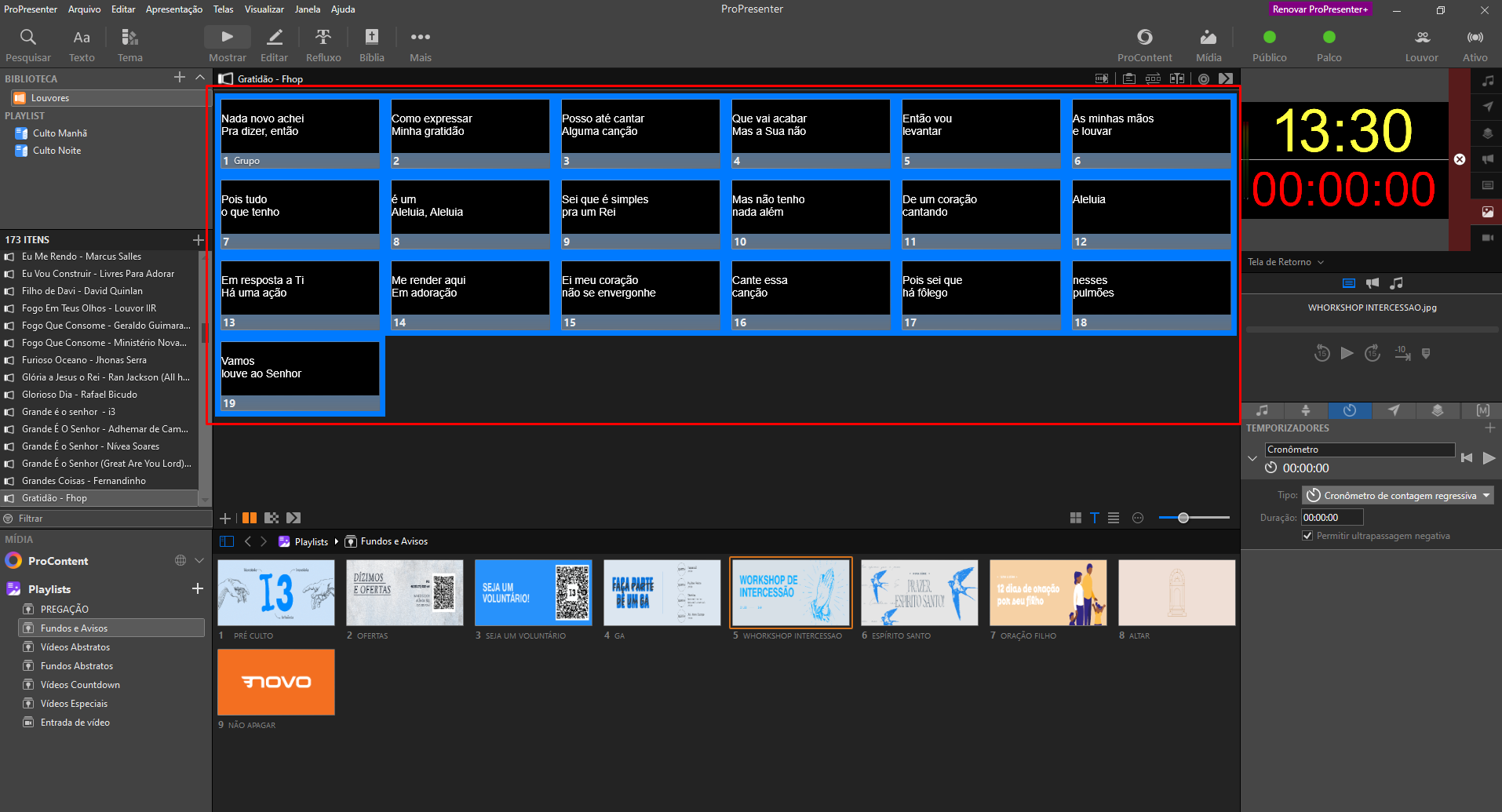Switch slides to grid view
This screenshot has height=812, width=1502.
[1076, 518]
